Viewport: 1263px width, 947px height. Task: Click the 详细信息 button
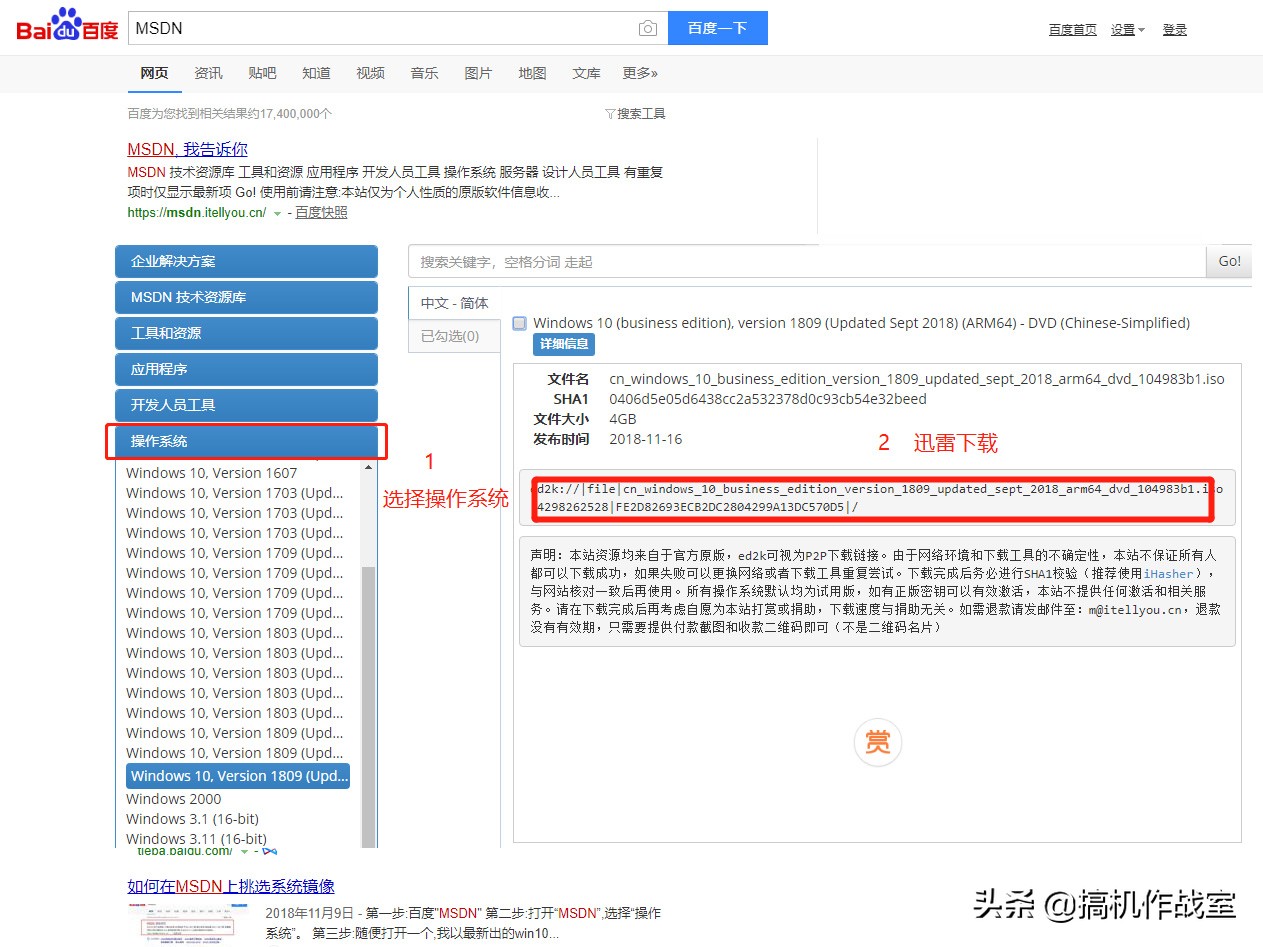(563, 344)
